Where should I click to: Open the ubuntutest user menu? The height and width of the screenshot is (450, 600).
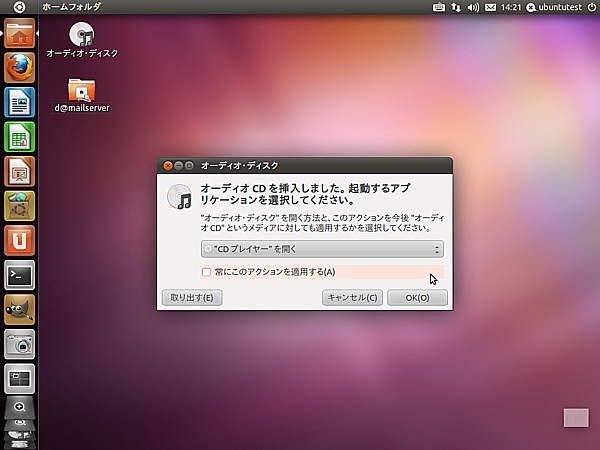click(554, 7)
